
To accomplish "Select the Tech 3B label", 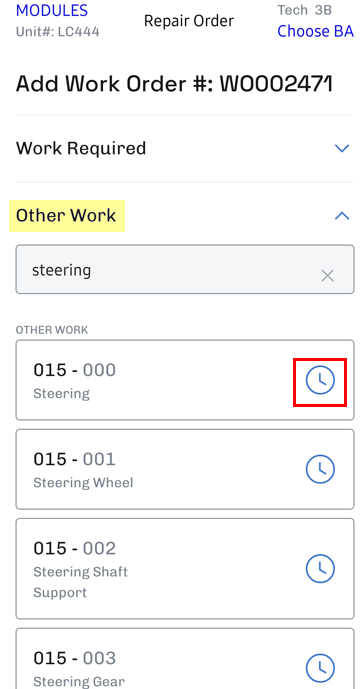I will [x=305, y=10].
